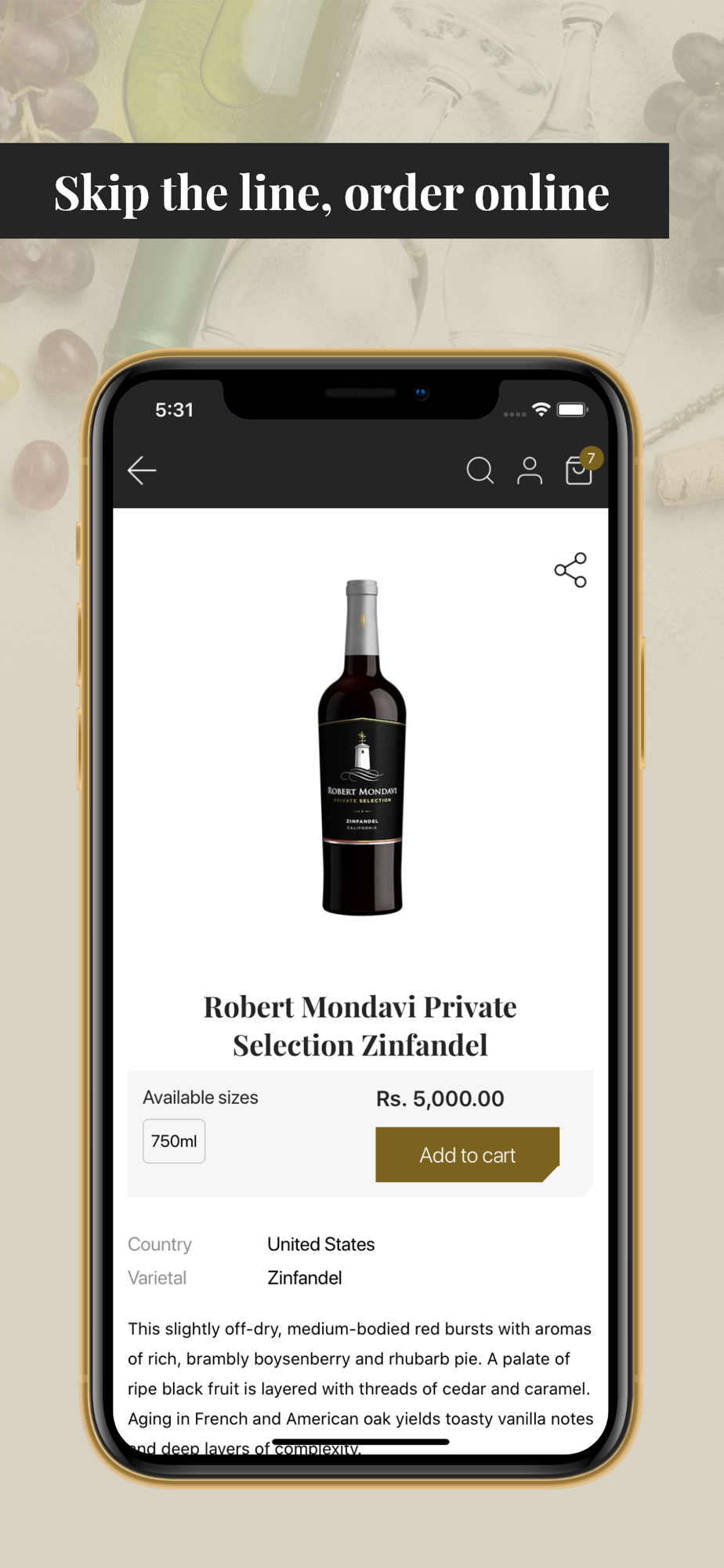Image resolution: width=724 pixels, height=1568 pixels.
Task: Tap the battery status icon
Action: pyautogui.click(x=572, y=409)
